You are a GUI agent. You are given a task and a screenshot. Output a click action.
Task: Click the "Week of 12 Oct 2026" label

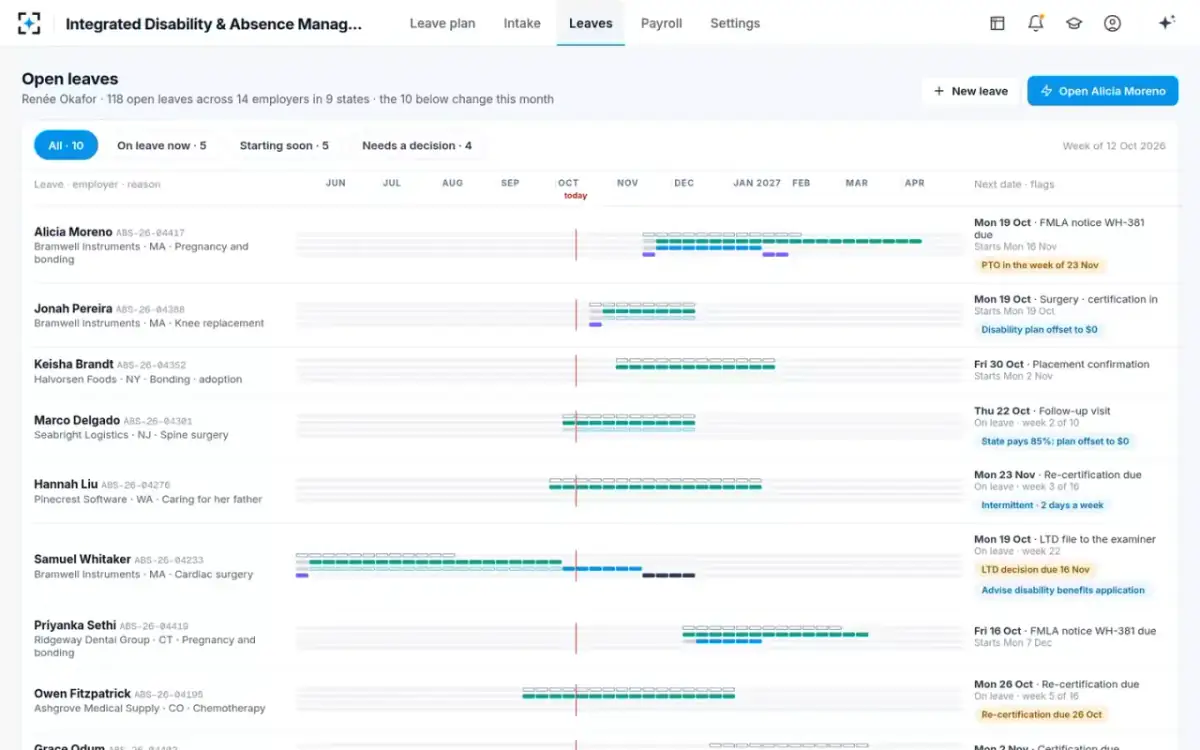1114,146
